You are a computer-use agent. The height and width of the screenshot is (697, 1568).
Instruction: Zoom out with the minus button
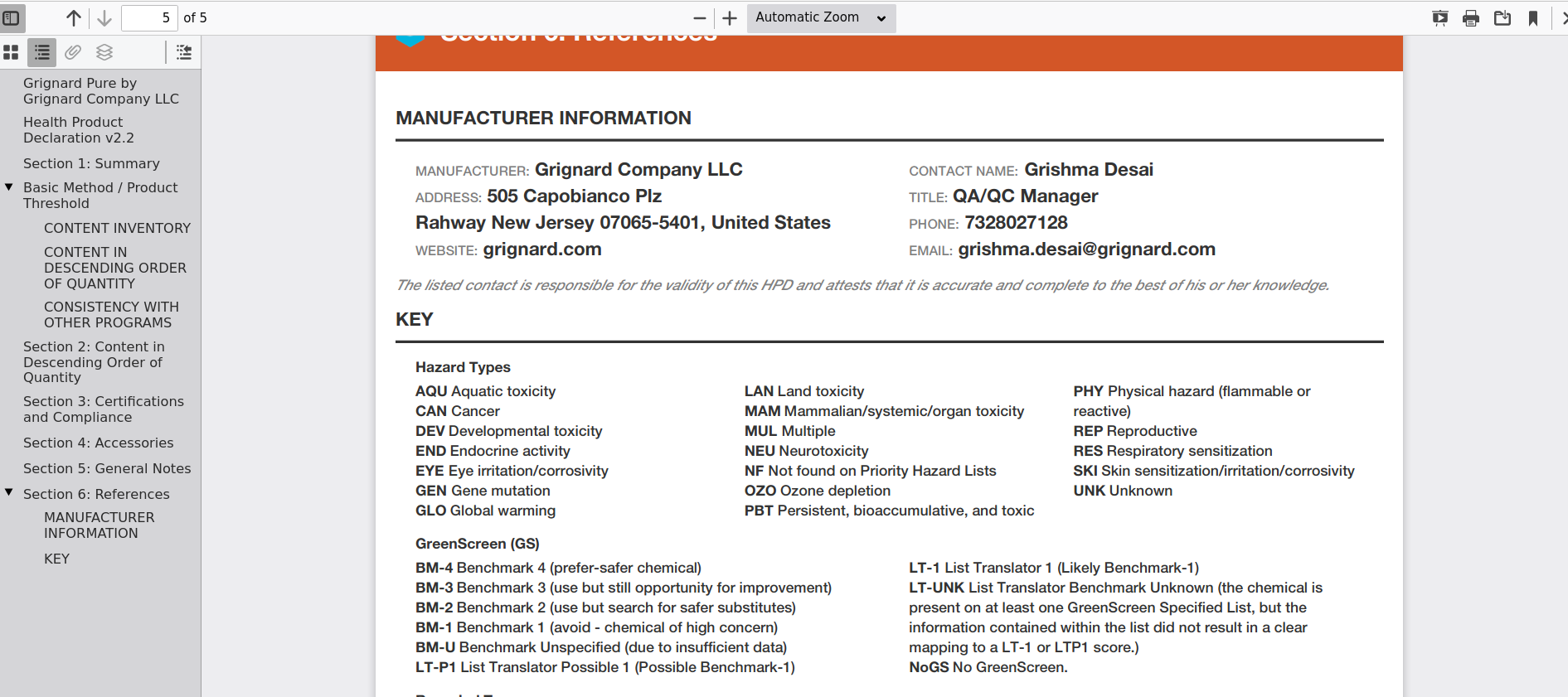[700, 17]
